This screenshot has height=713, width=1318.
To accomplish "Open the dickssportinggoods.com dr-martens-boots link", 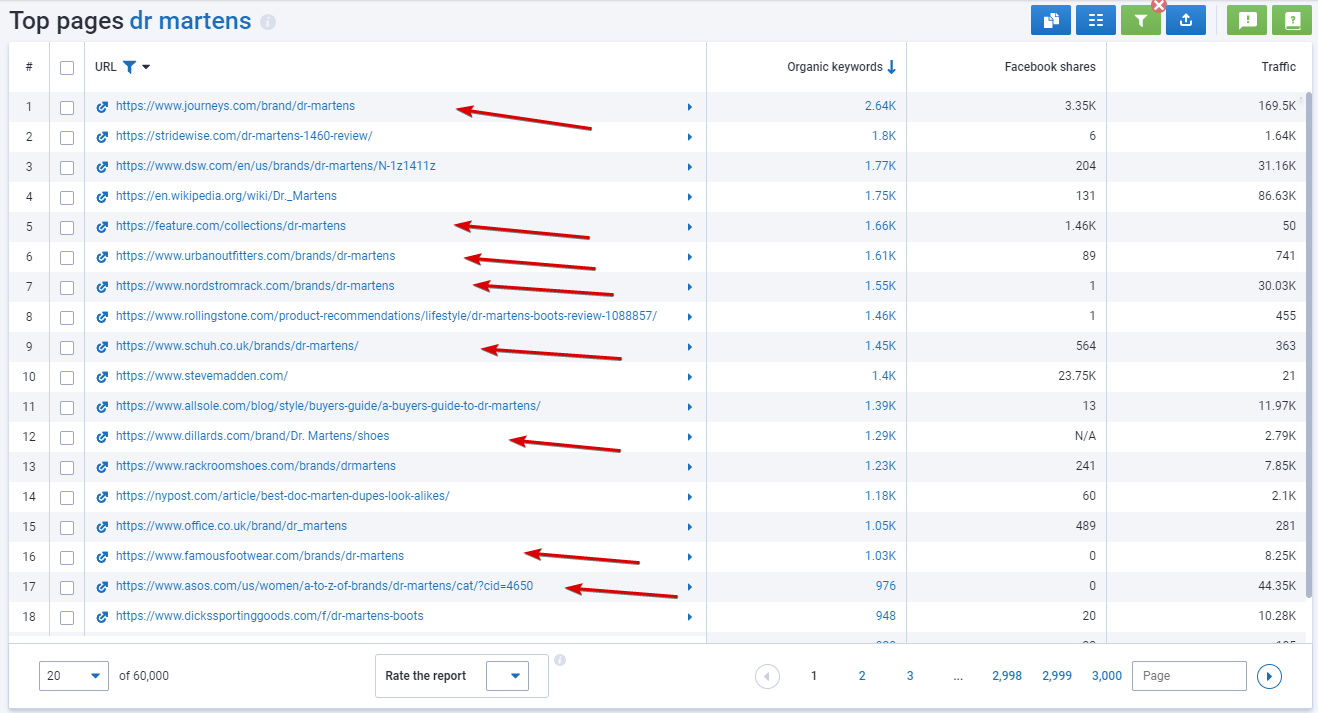I will pos(270,616).
